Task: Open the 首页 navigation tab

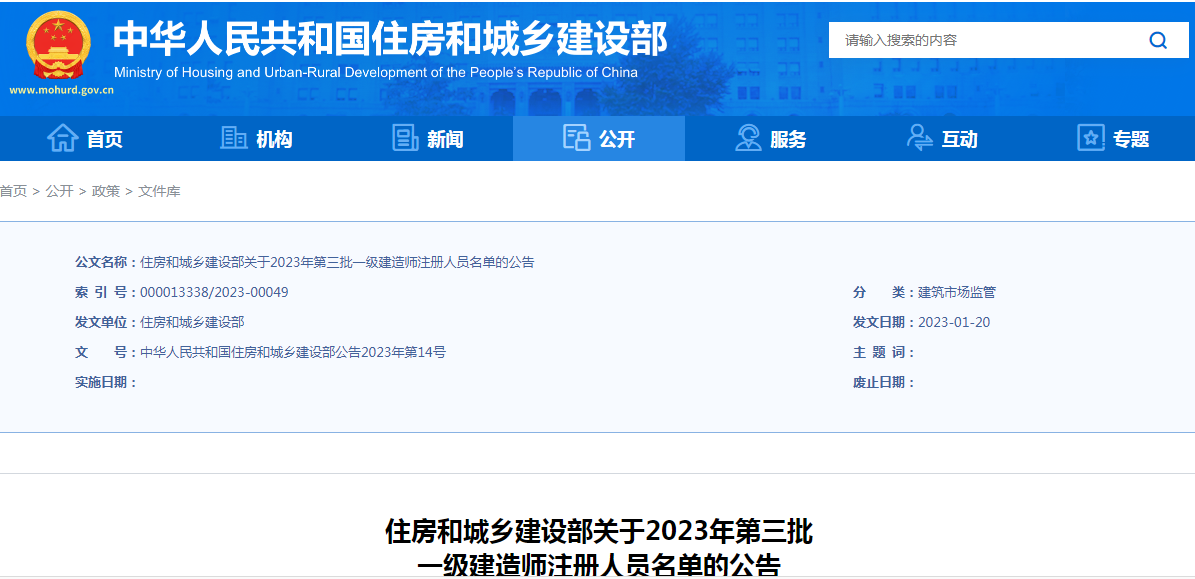Action: coord(85,139)
